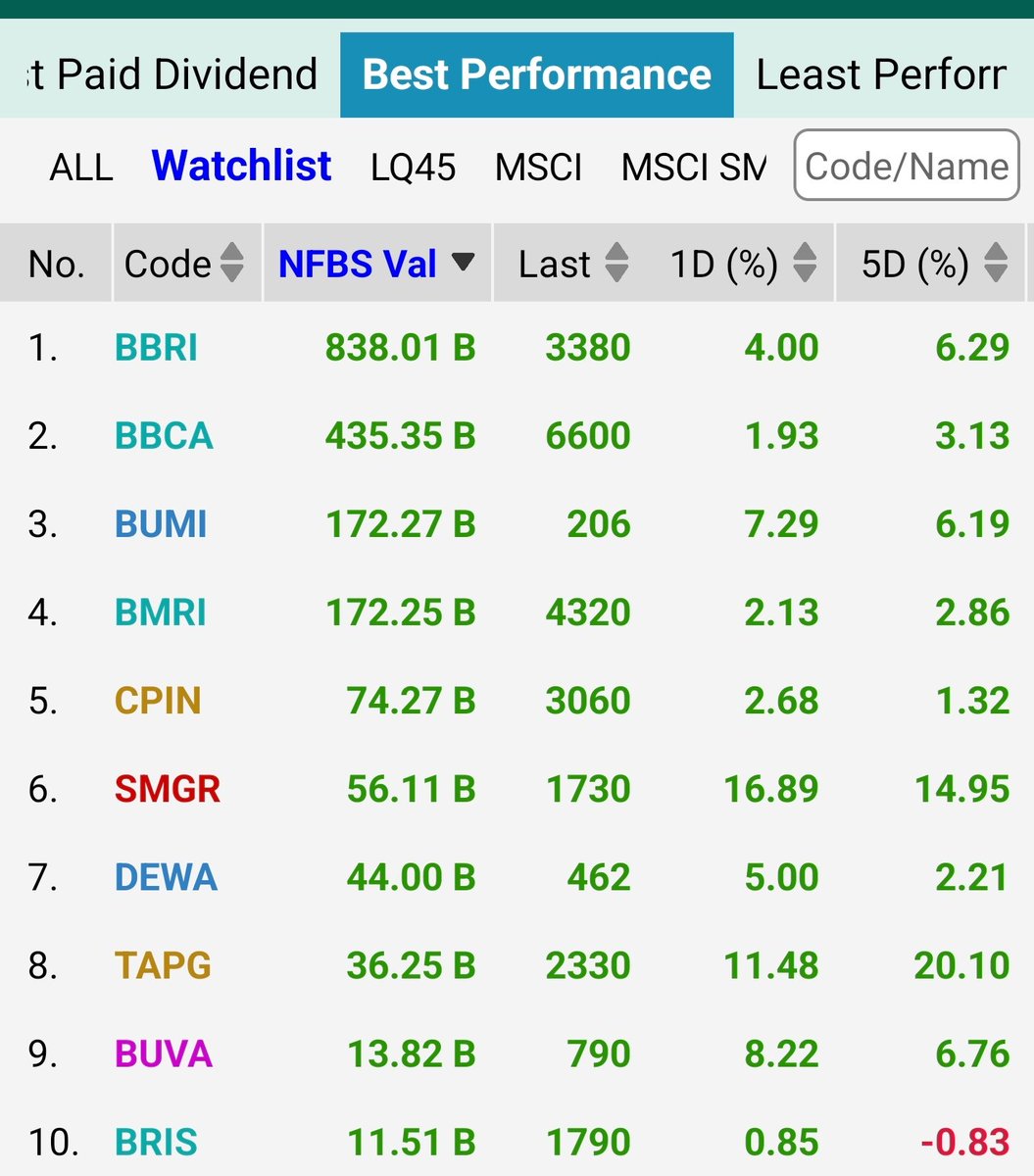Click BRIS value 11.51 B
The width and height of the screenshot is (1034, 1176).
tap(412, 1142)
